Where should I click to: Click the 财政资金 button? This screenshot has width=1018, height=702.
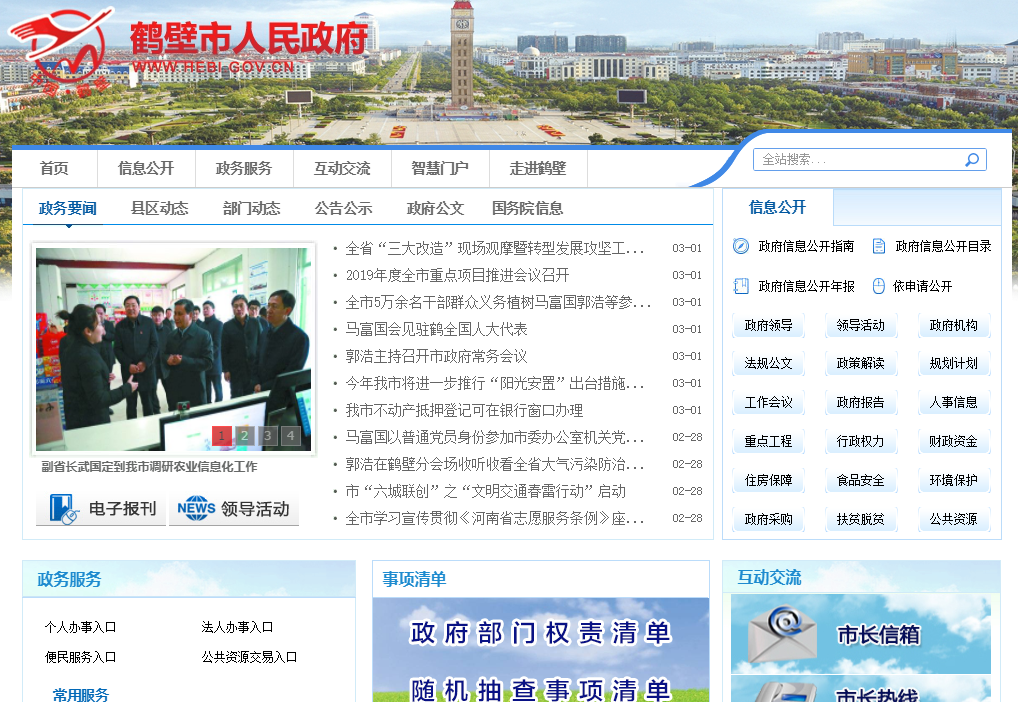(954, 442)
